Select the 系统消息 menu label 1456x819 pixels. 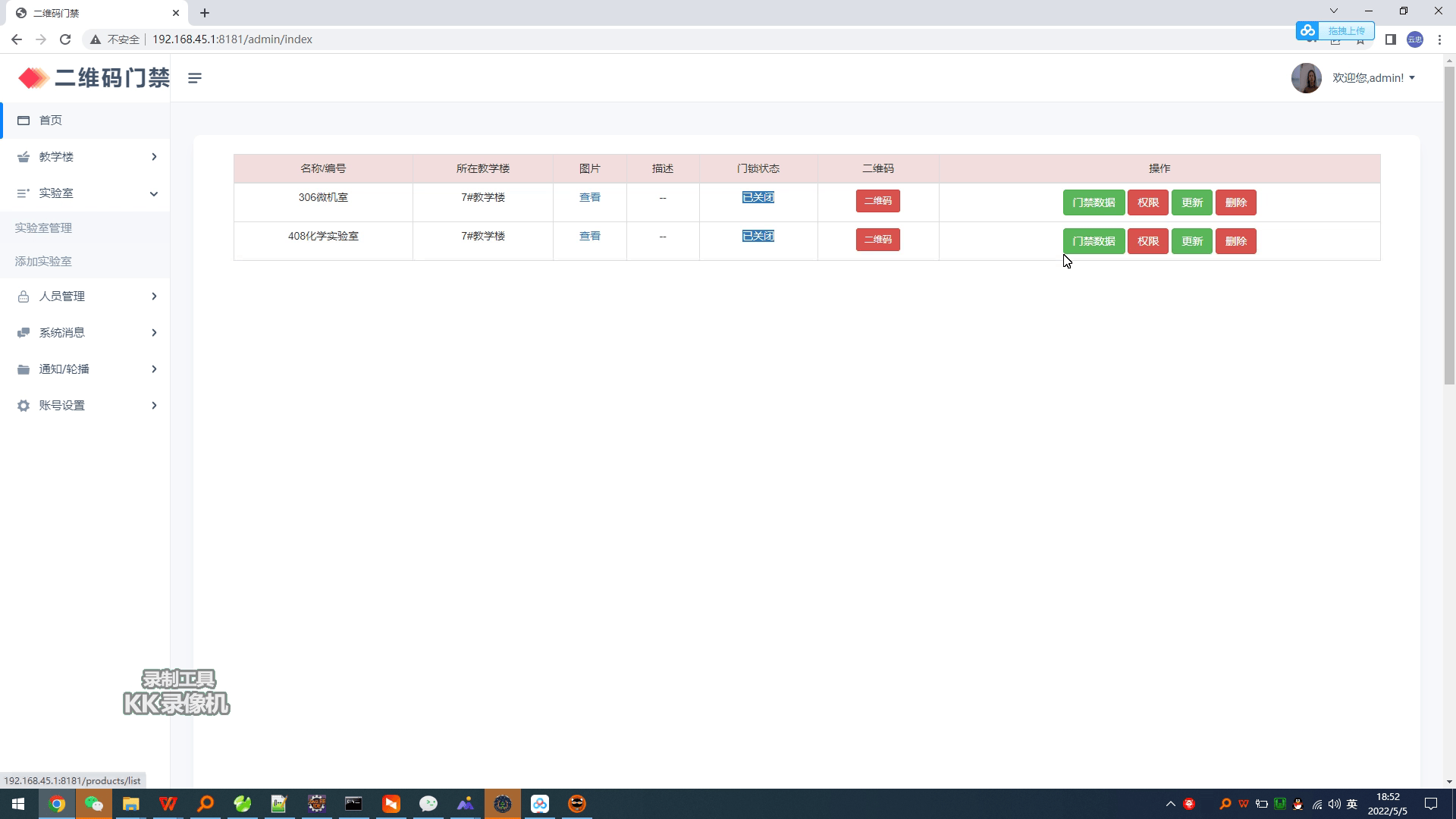tap(62, 333)
